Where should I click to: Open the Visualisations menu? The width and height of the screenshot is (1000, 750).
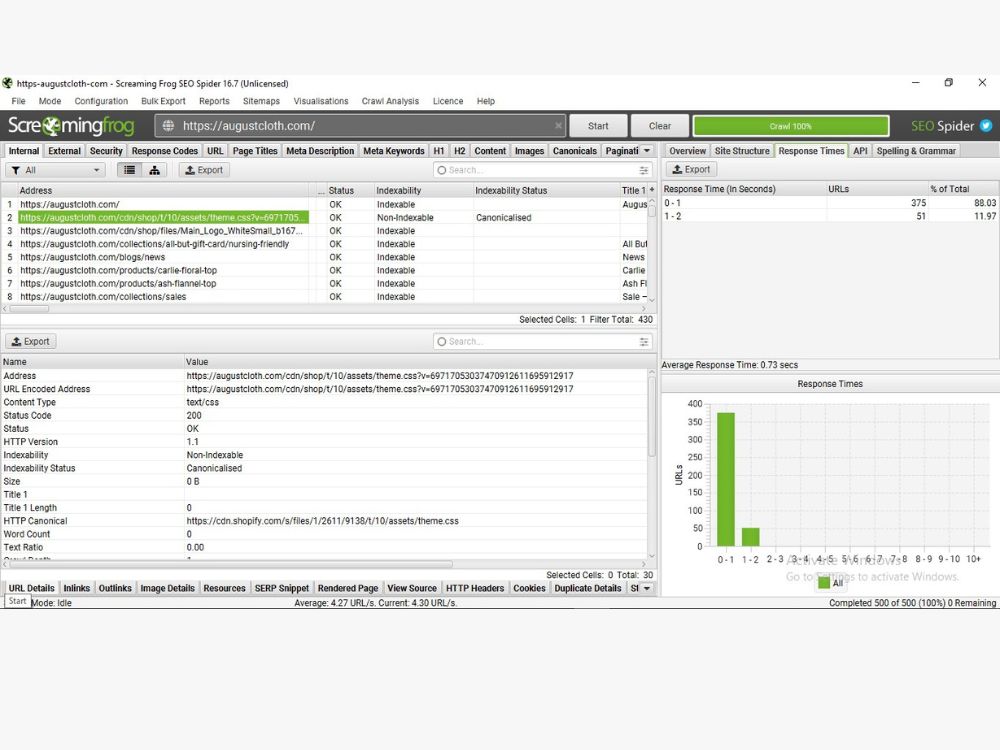coord(321,101)
